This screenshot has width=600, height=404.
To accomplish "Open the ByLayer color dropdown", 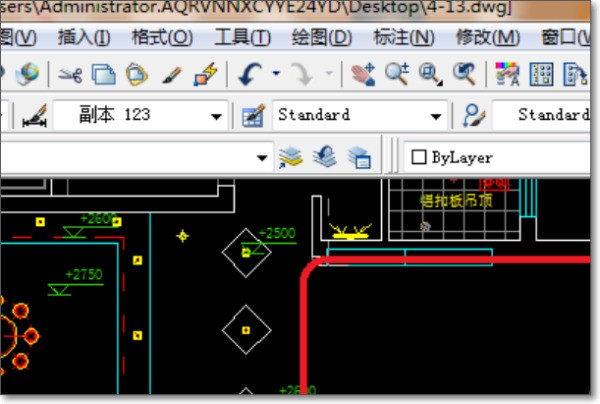I will tap(497, 157).
